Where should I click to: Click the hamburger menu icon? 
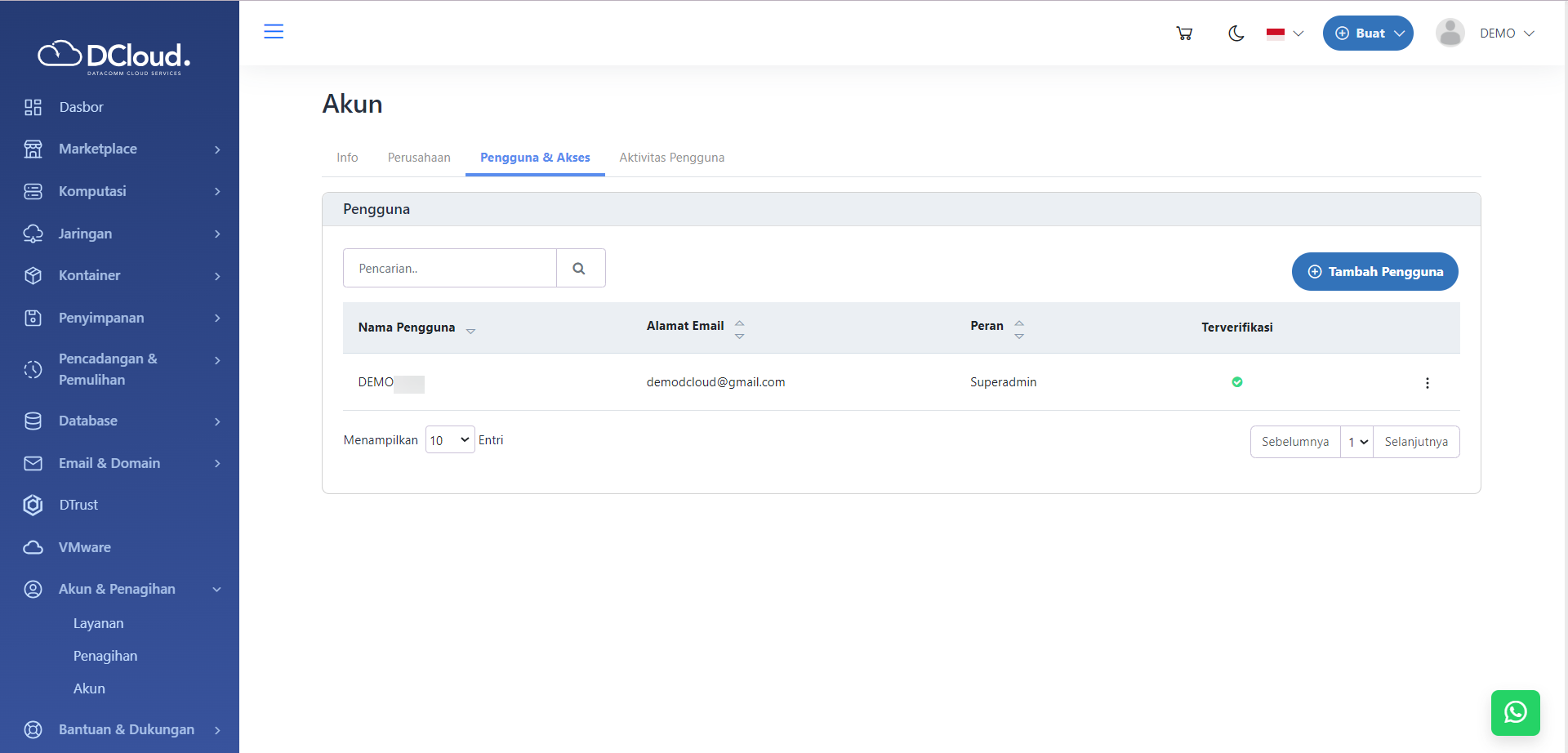coord(274,32)
